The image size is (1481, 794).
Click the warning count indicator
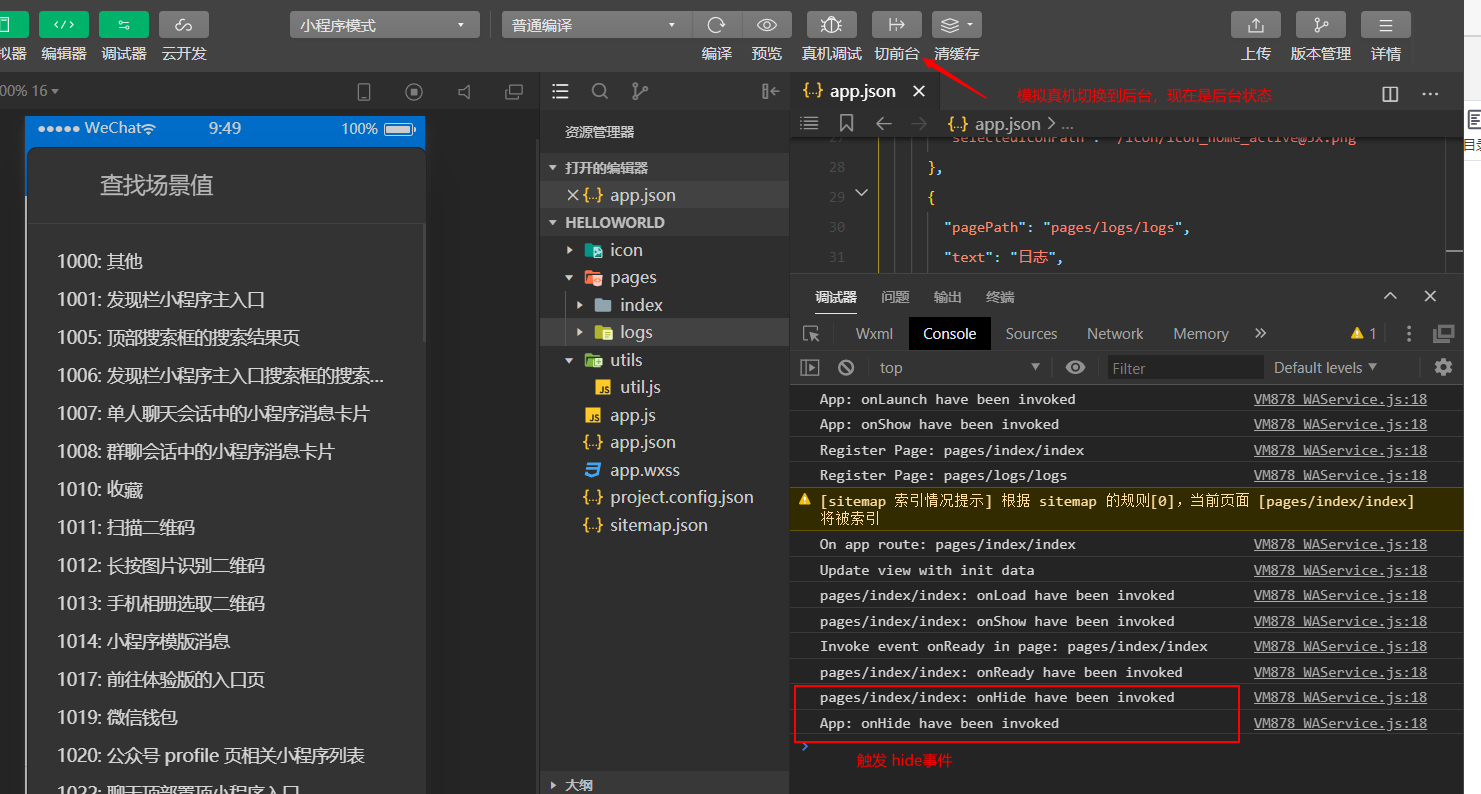click(x=1364, y=334)
